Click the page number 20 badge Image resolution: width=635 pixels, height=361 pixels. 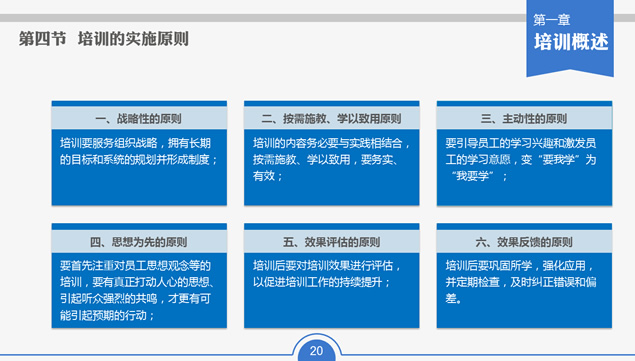316,350
